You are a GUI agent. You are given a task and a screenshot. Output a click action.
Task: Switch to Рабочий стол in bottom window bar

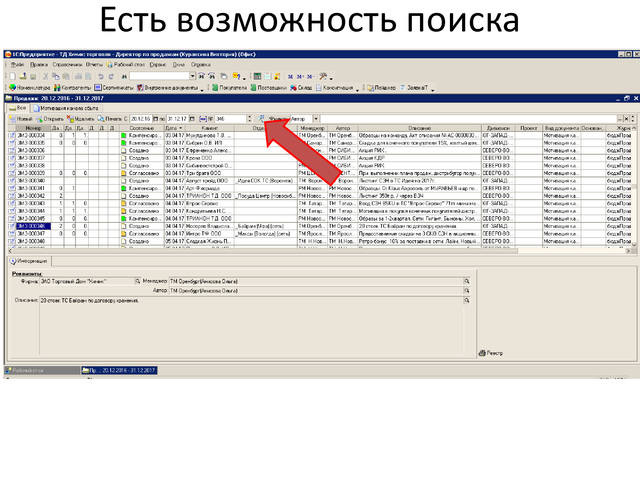[x=41, y=370]
